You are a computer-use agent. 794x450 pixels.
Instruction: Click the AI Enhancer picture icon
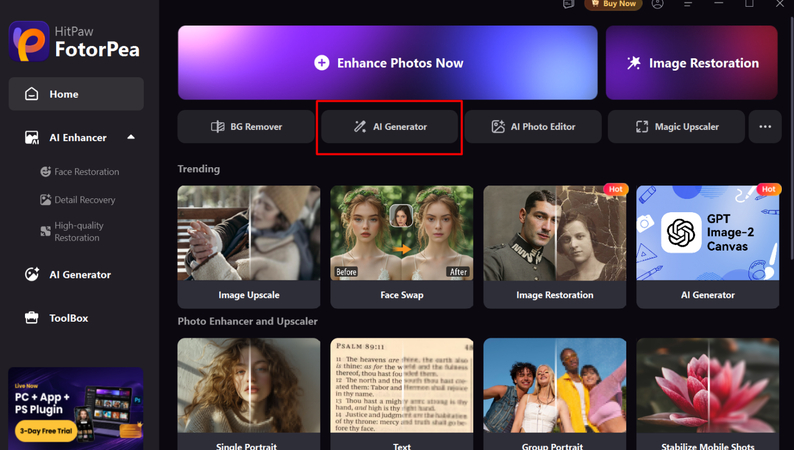[x=32, y=138]
